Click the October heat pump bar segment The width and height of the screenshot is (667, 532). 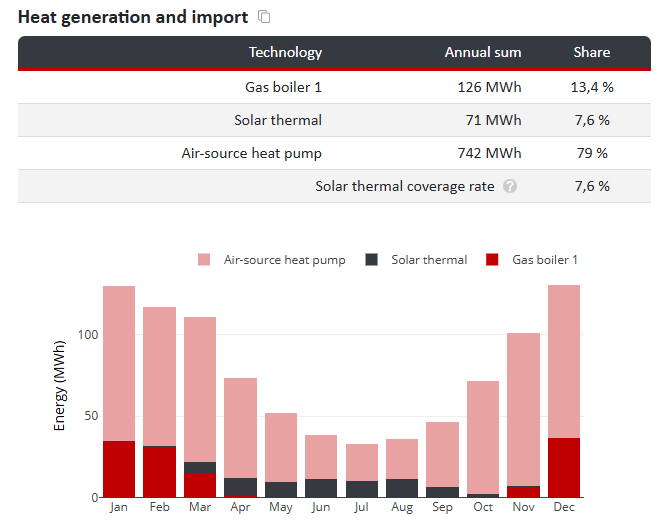(483, 438)
